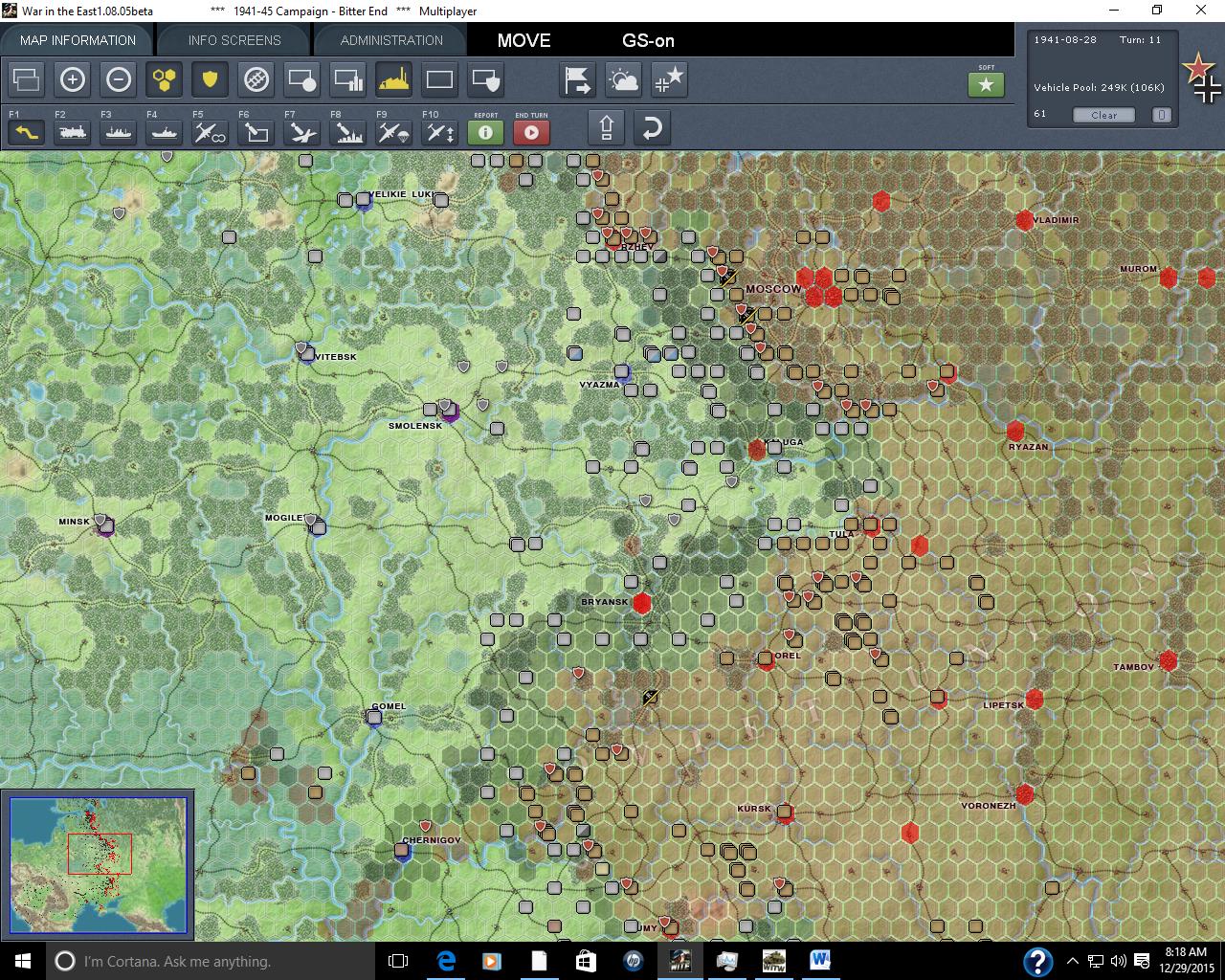Image resolution: width=1225 pixels, height=980 pixels.
Task: Toggle the yellow hex grid display
Action: click(x=165, y=79)
